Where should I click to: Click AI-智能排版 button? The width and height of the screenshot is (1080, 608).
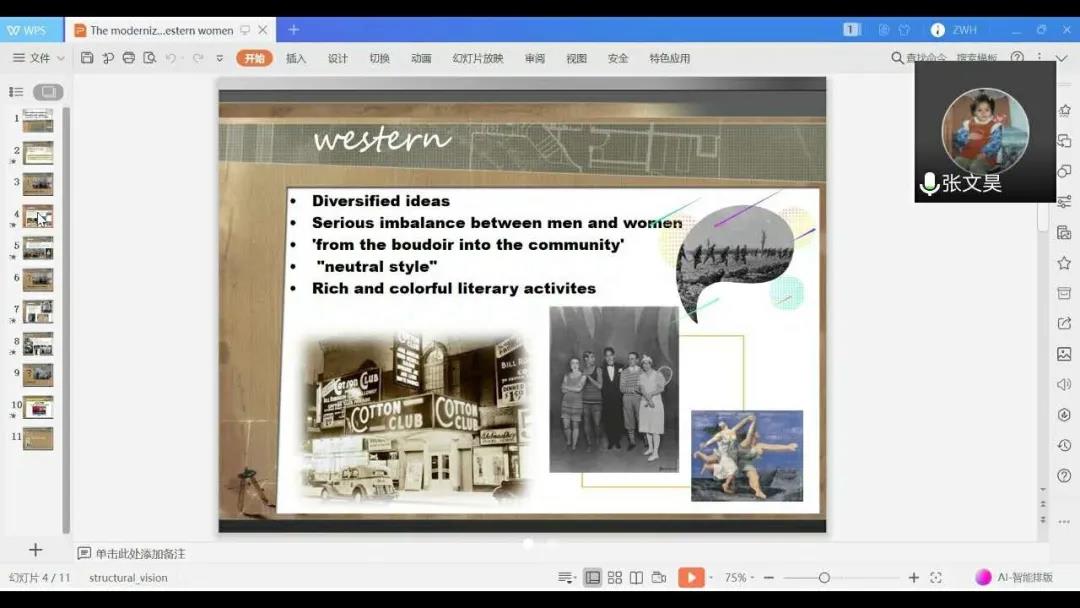[x=1014, y=577]
